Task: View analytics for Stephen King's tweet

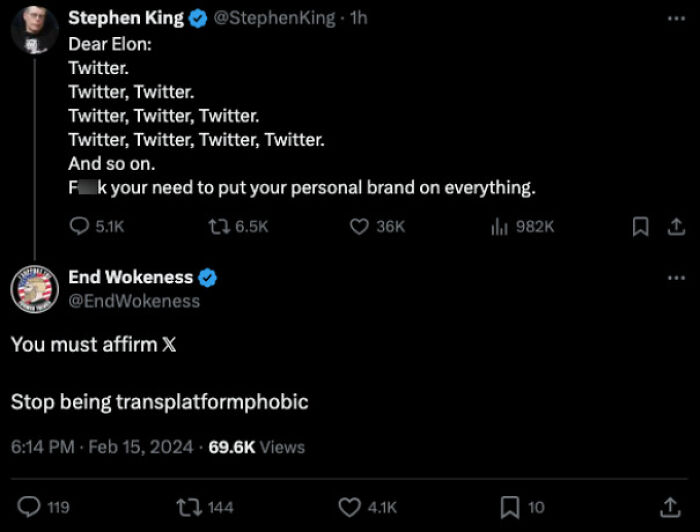Action: (x=500, y=227)
